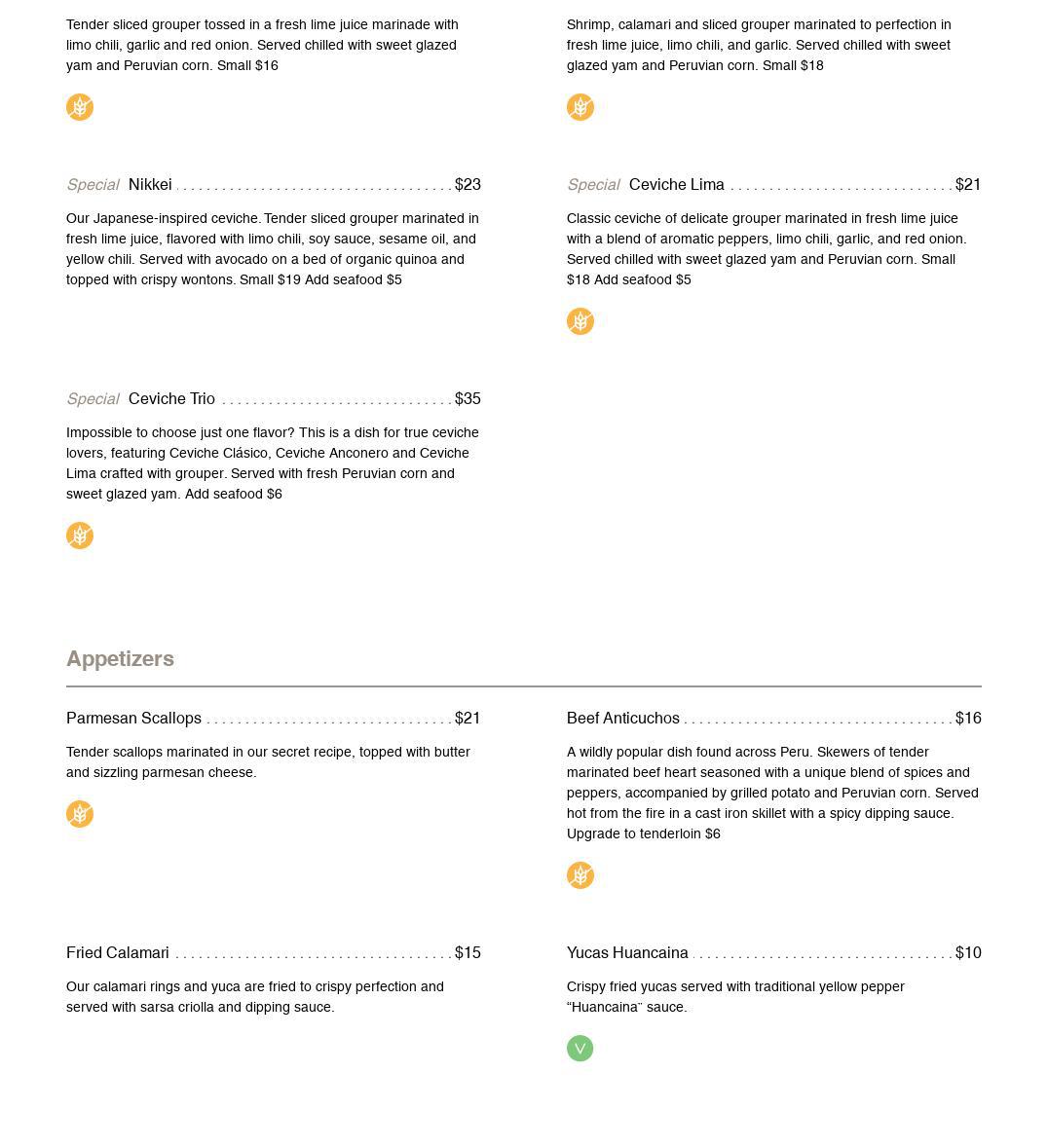Click the $10 price for Yucas Huancaina
This screenshot has width=1048, height=1148.
[x=968, y=953]
